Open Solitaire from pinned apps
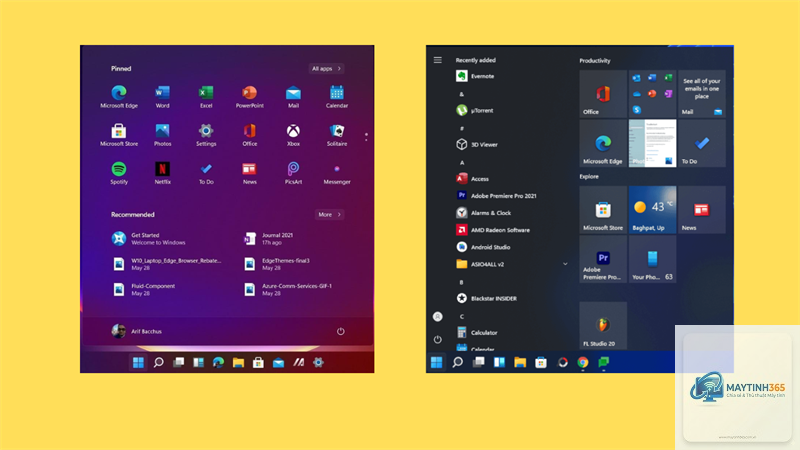The height and width of the screenshot is (450, 800). [x=337, y=135]
